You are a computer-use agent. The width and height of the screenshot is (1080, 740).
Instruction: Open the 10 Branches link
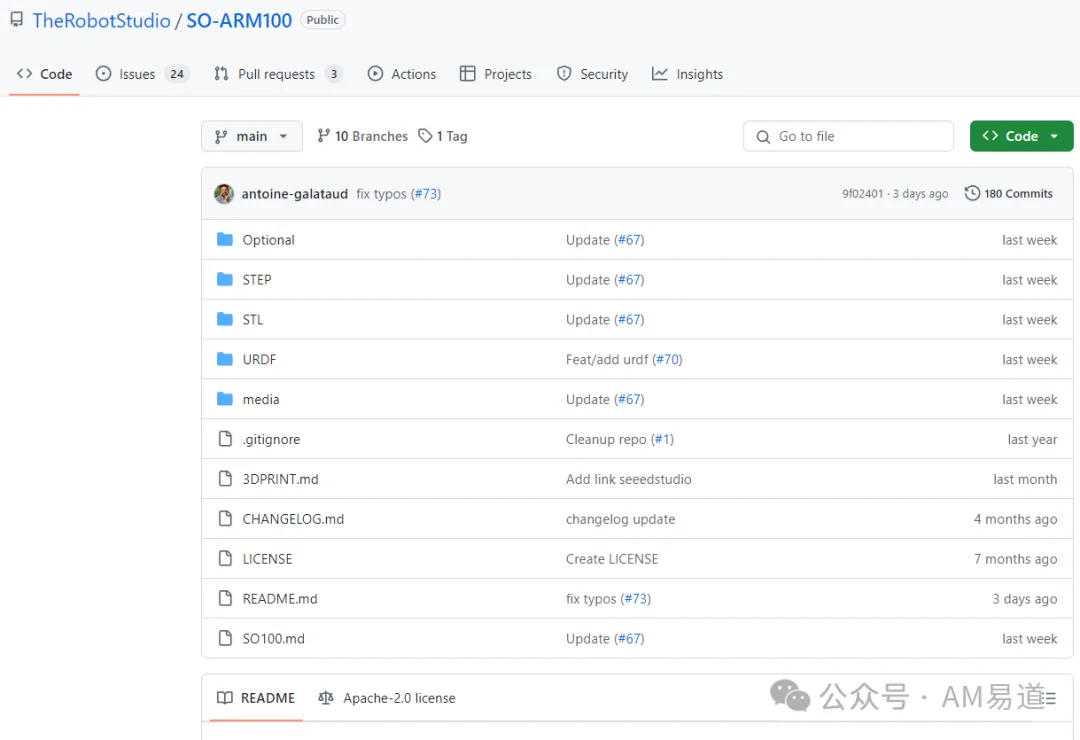click(363, 136)
